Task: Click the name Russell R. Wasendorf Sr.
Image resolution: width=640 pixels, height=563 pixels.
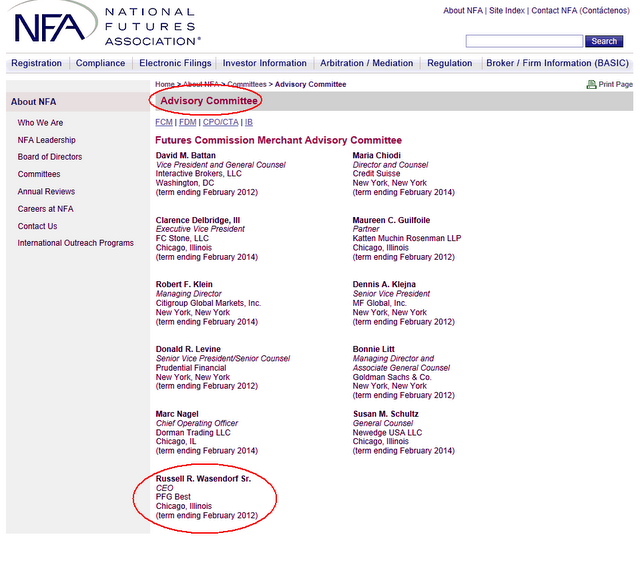Action: pos(203,479)
